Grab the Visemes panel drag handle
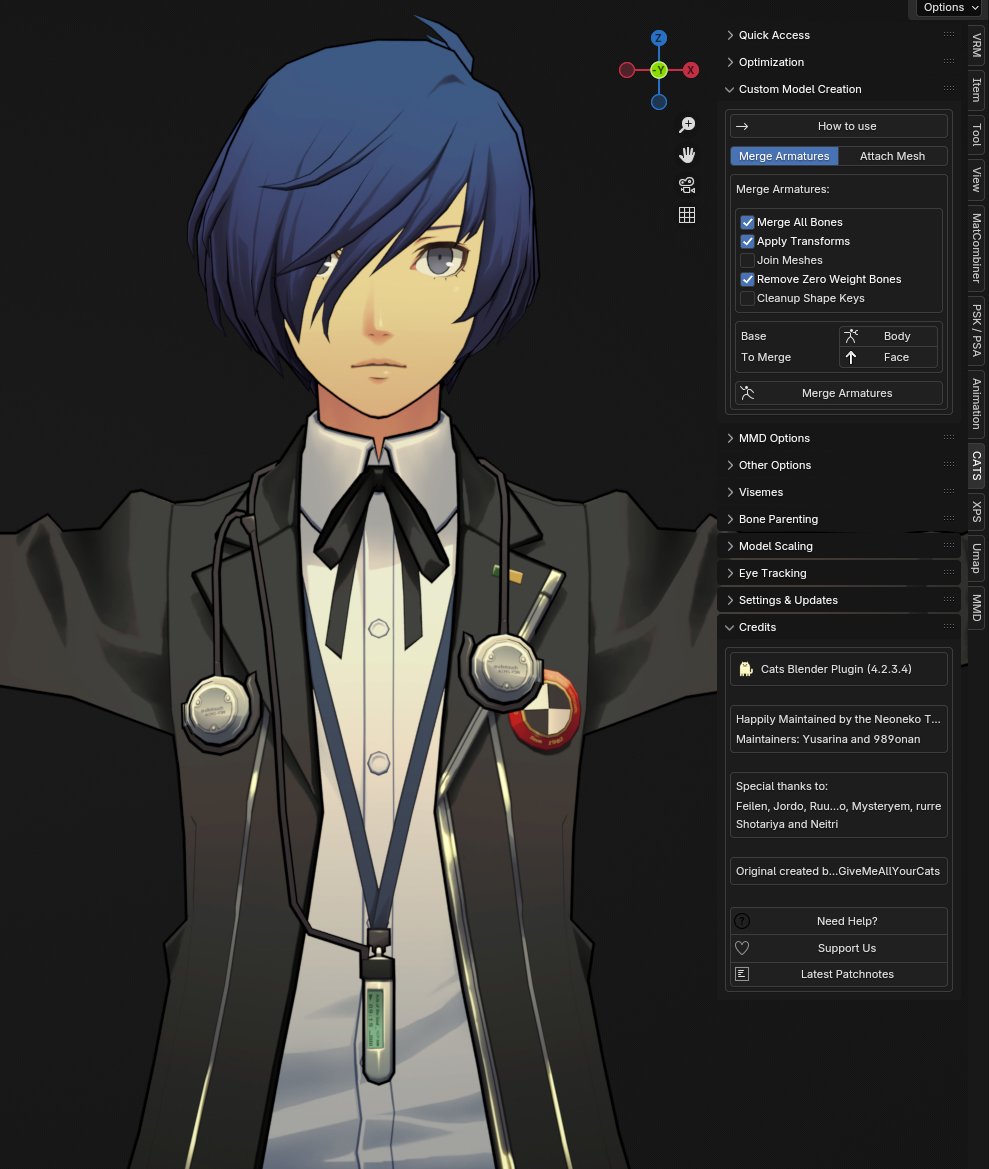The image size is (989, 1169). pos(949,491)
